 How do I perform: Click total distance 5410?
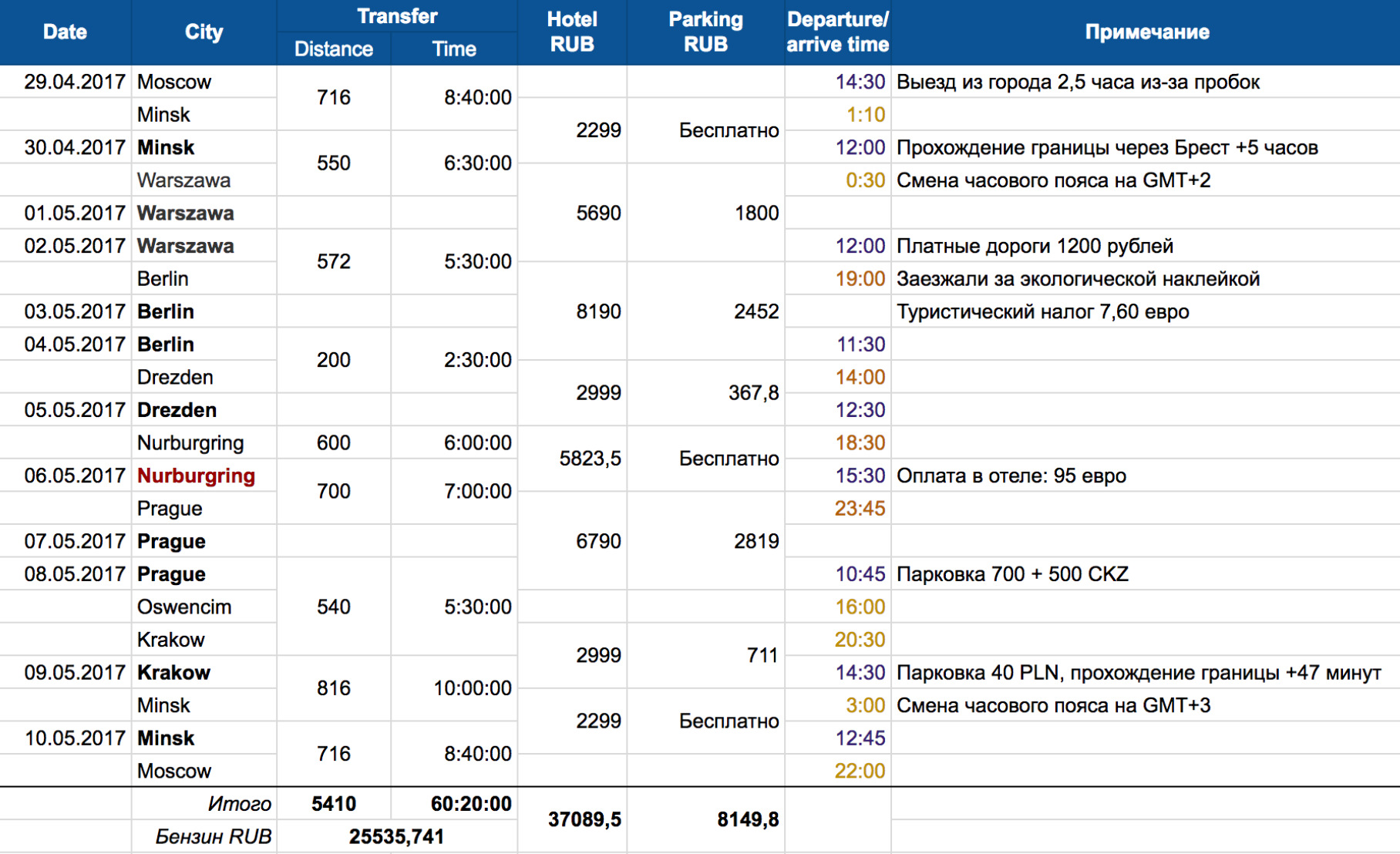click(334, 804)
